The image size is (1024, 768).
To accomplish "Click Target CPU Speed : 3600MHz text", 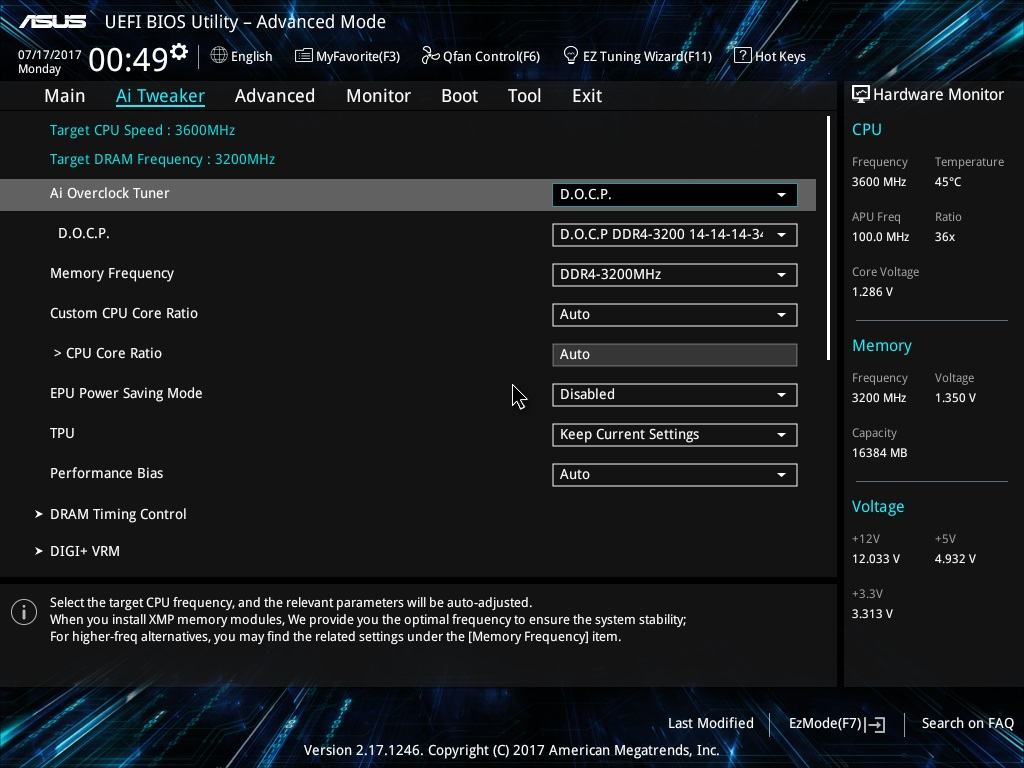I will click(142, 130).
